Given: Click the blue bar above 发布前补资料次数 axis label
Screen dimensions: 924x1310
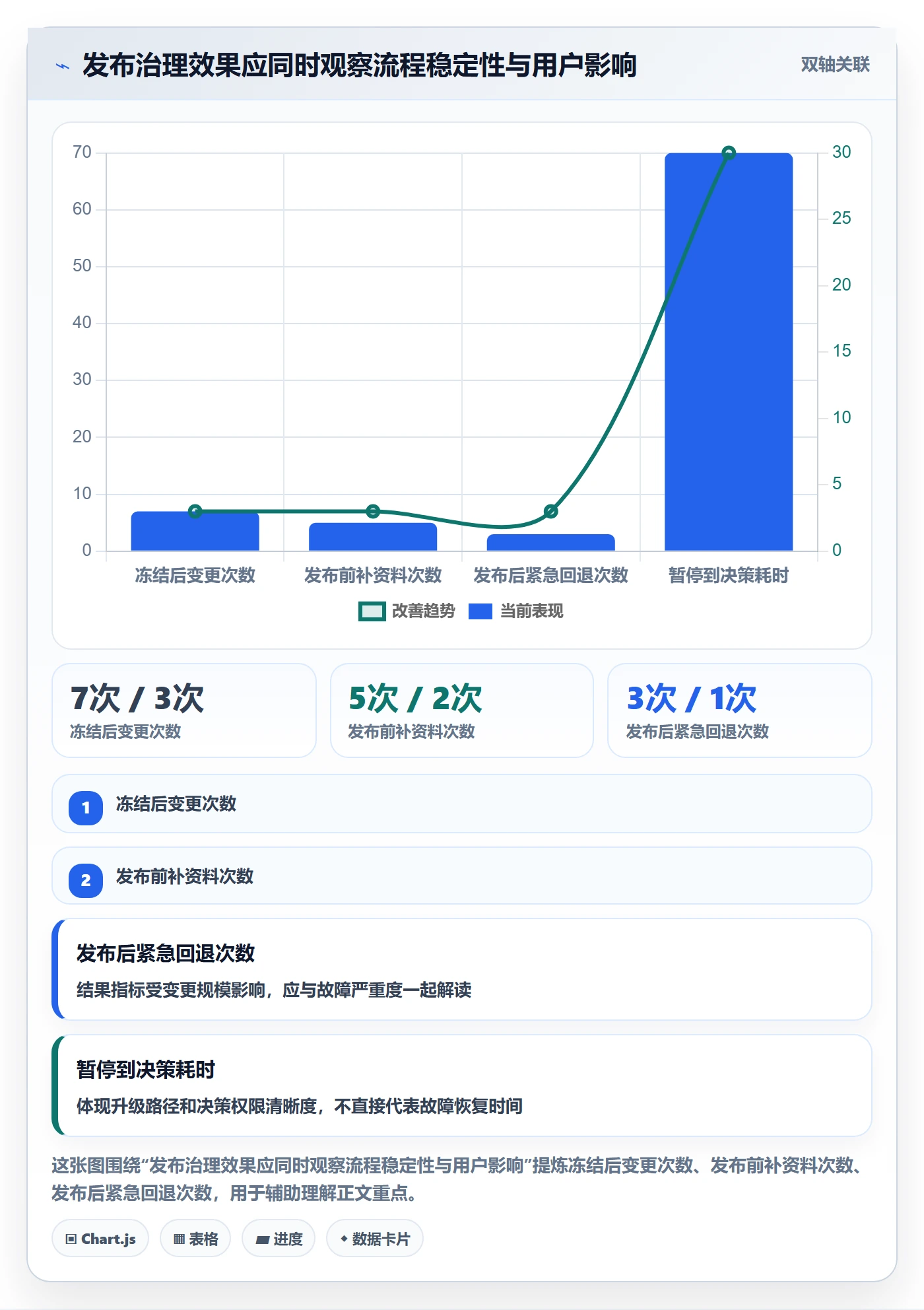Looking at the screenshot, I should pos(373,537).
